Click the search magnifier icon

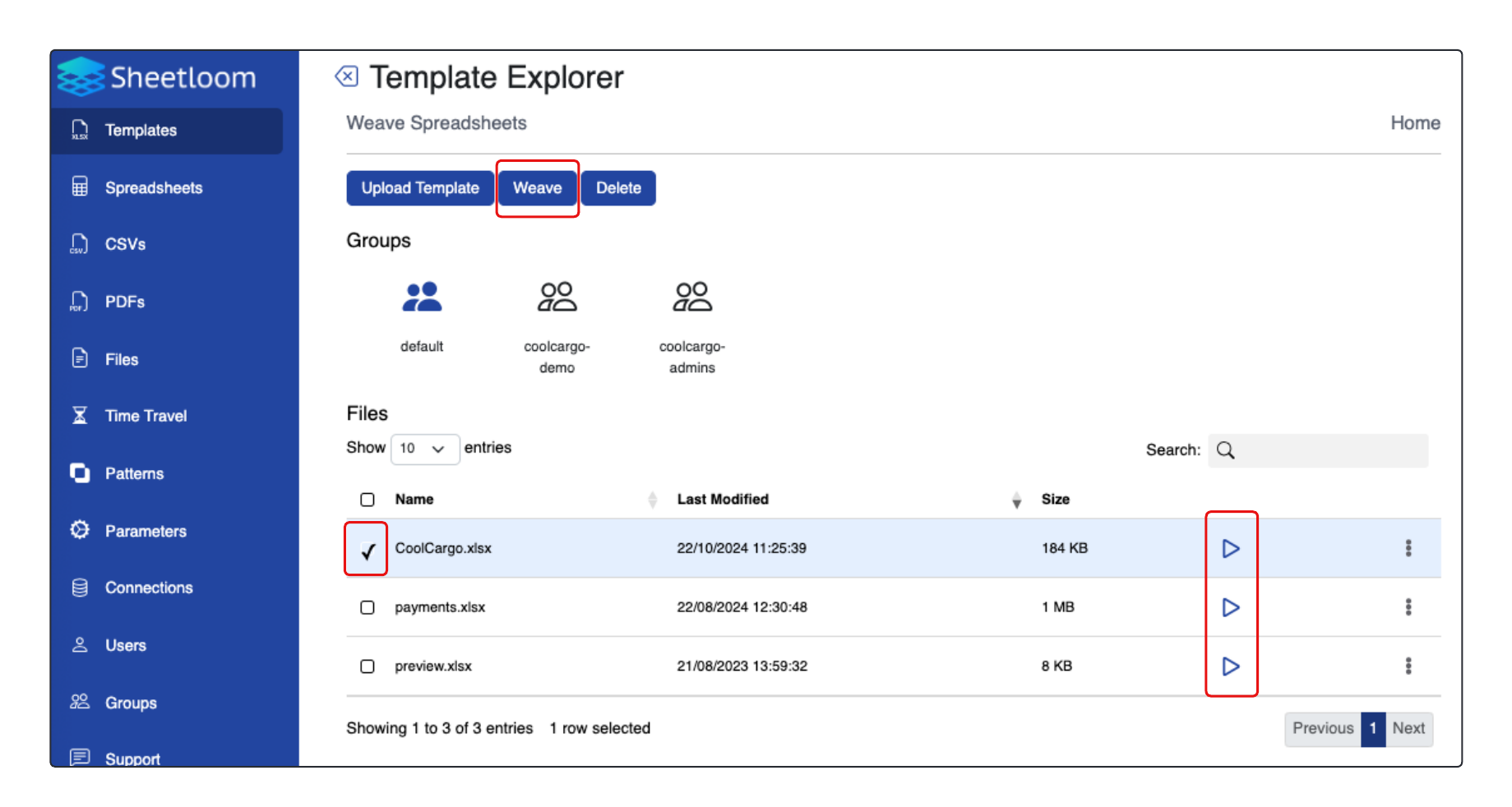1226,450
